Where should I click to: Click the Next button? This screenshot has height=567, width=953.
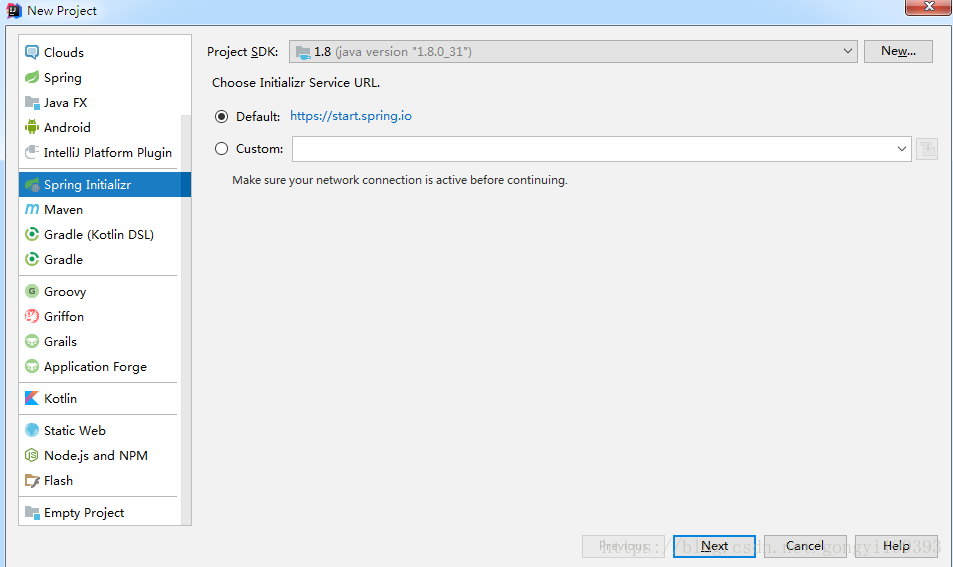click(x=714, y=546)
